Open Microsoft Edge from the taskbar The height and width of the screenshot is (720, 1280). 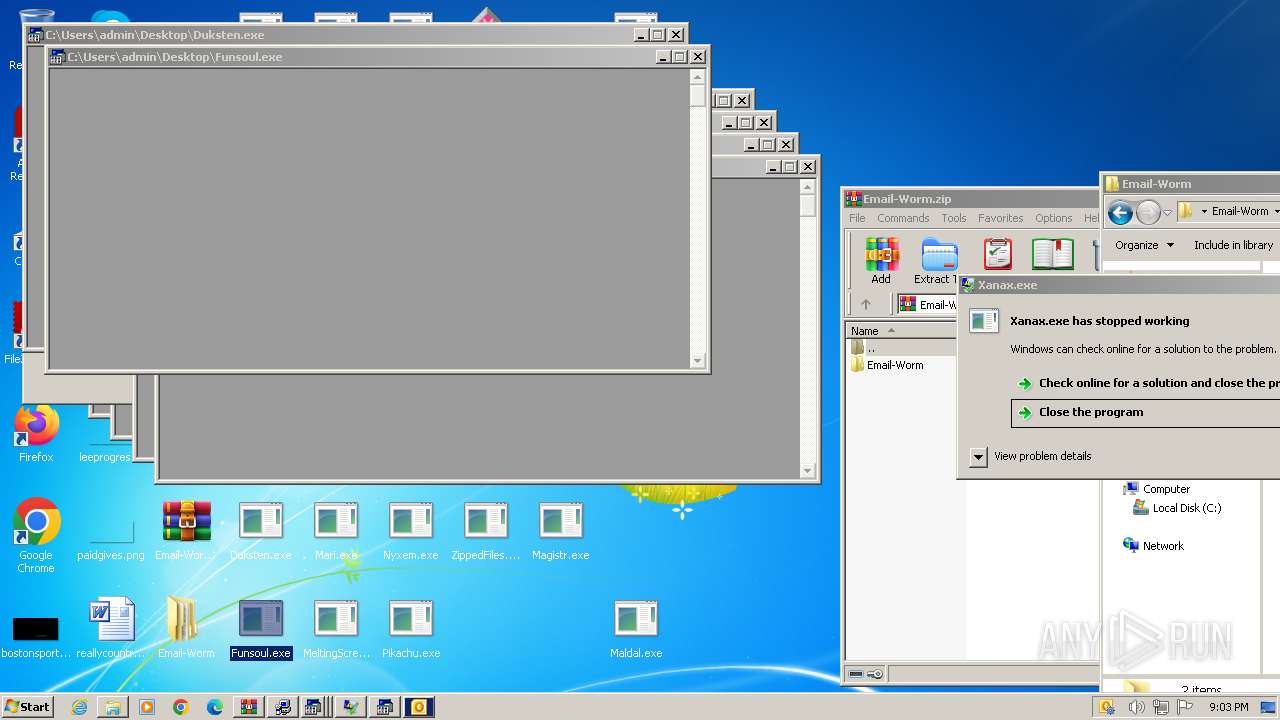(215, 707)
